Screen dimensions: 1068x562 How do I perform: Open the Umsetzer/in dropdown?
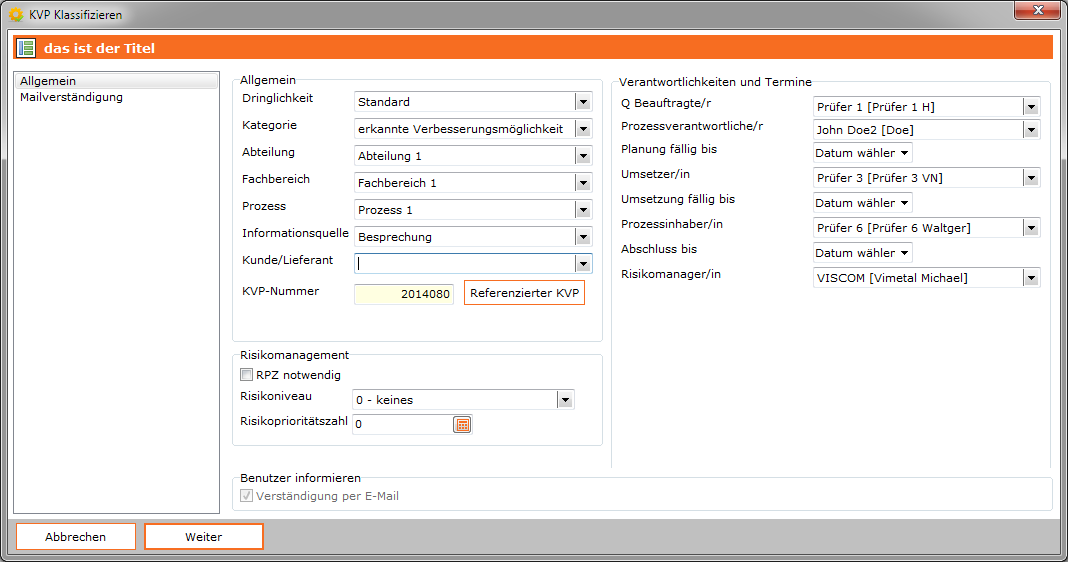1031,178
